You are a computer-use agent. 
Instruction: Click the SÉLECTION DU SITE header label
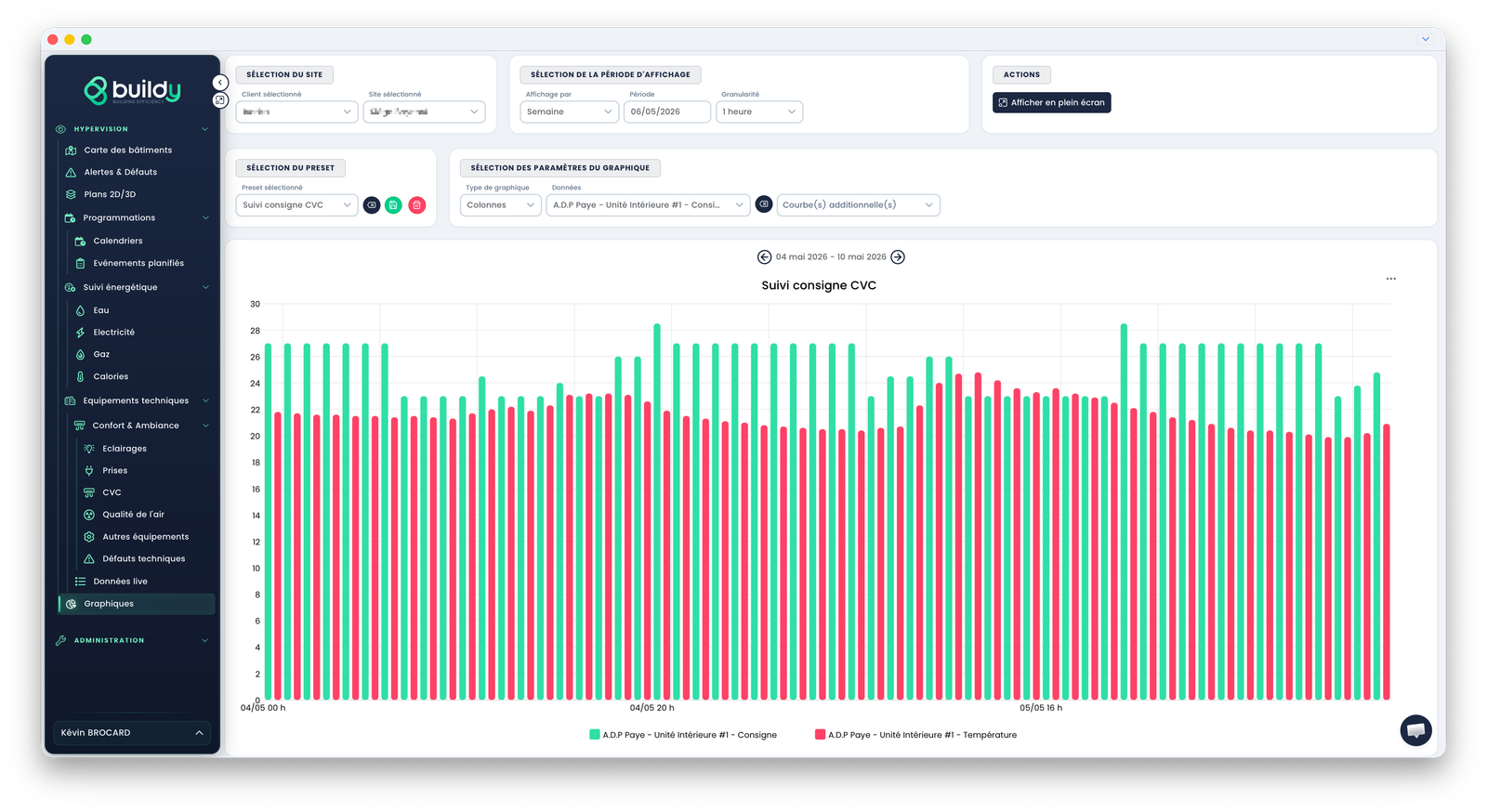click(x=284, y=74)
